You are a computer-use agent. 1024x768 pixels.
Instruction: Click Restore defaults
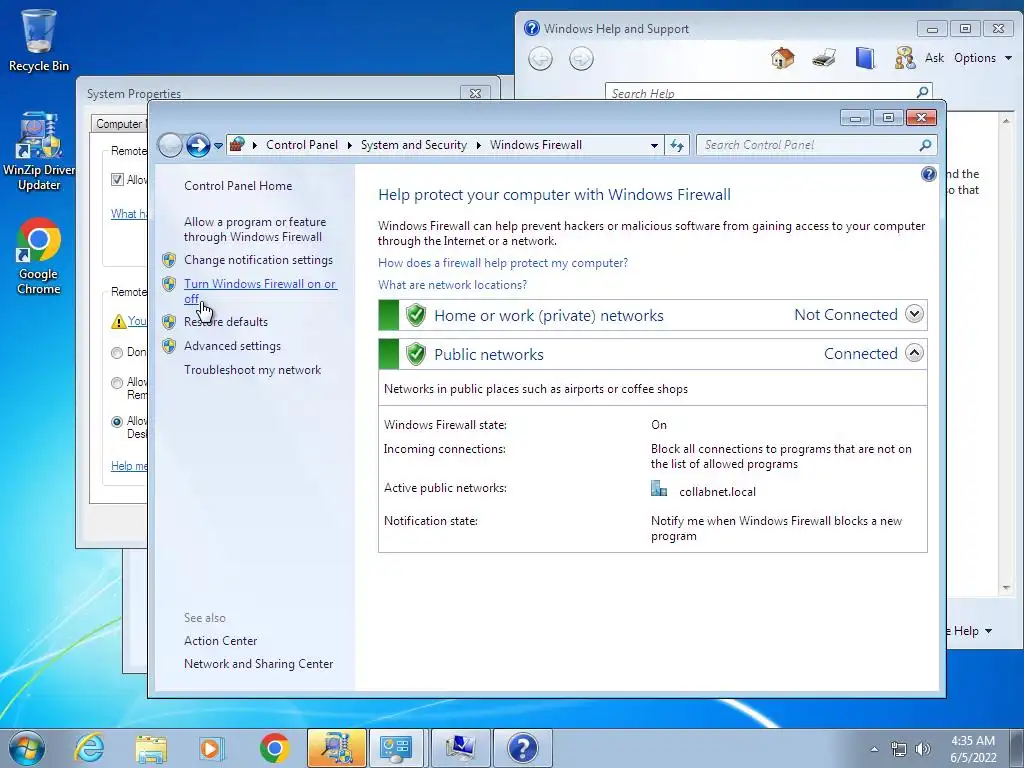click(x=226, y=322)
